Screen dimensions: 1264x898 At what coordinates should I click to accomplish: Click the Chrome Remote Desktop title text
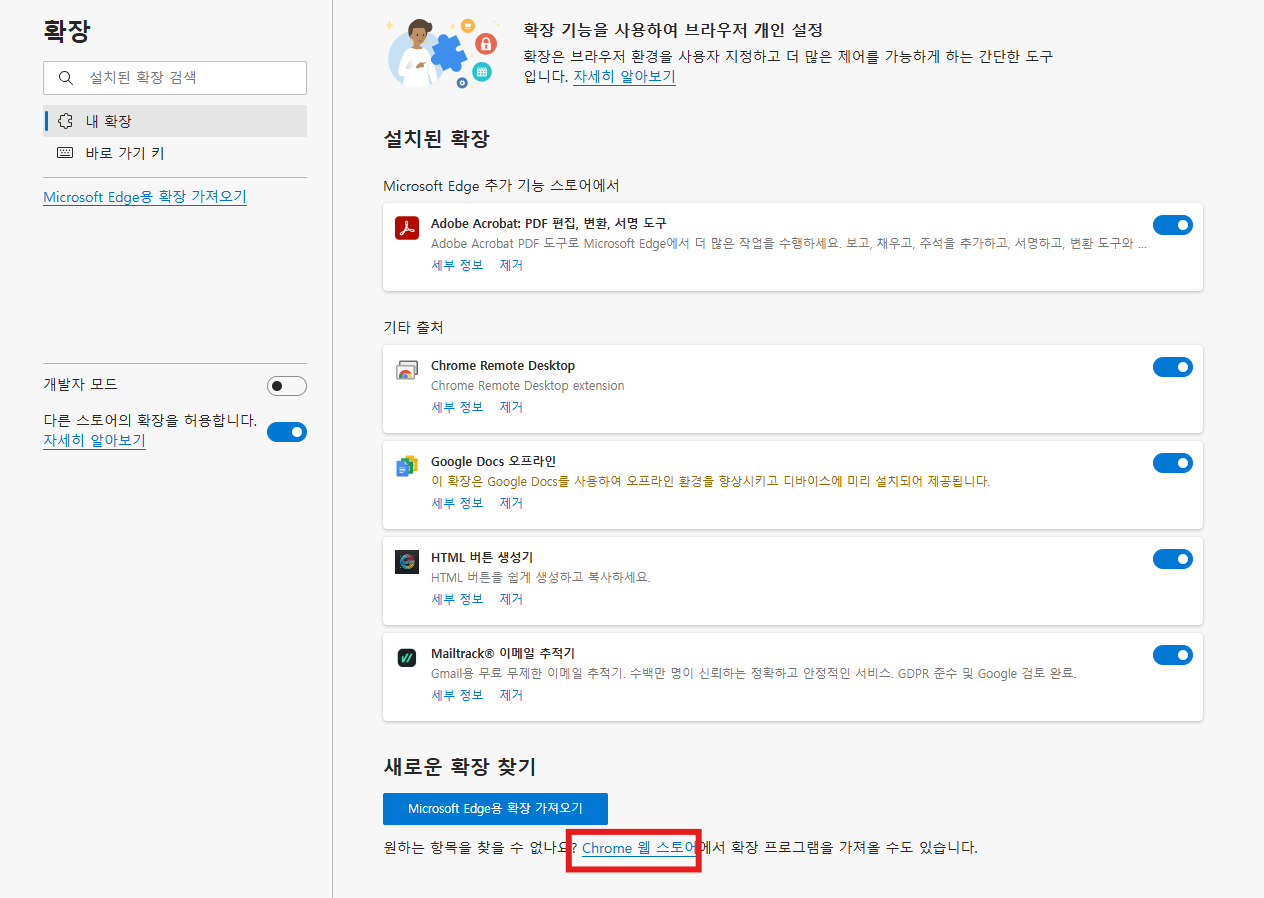(x=503, y=365)
